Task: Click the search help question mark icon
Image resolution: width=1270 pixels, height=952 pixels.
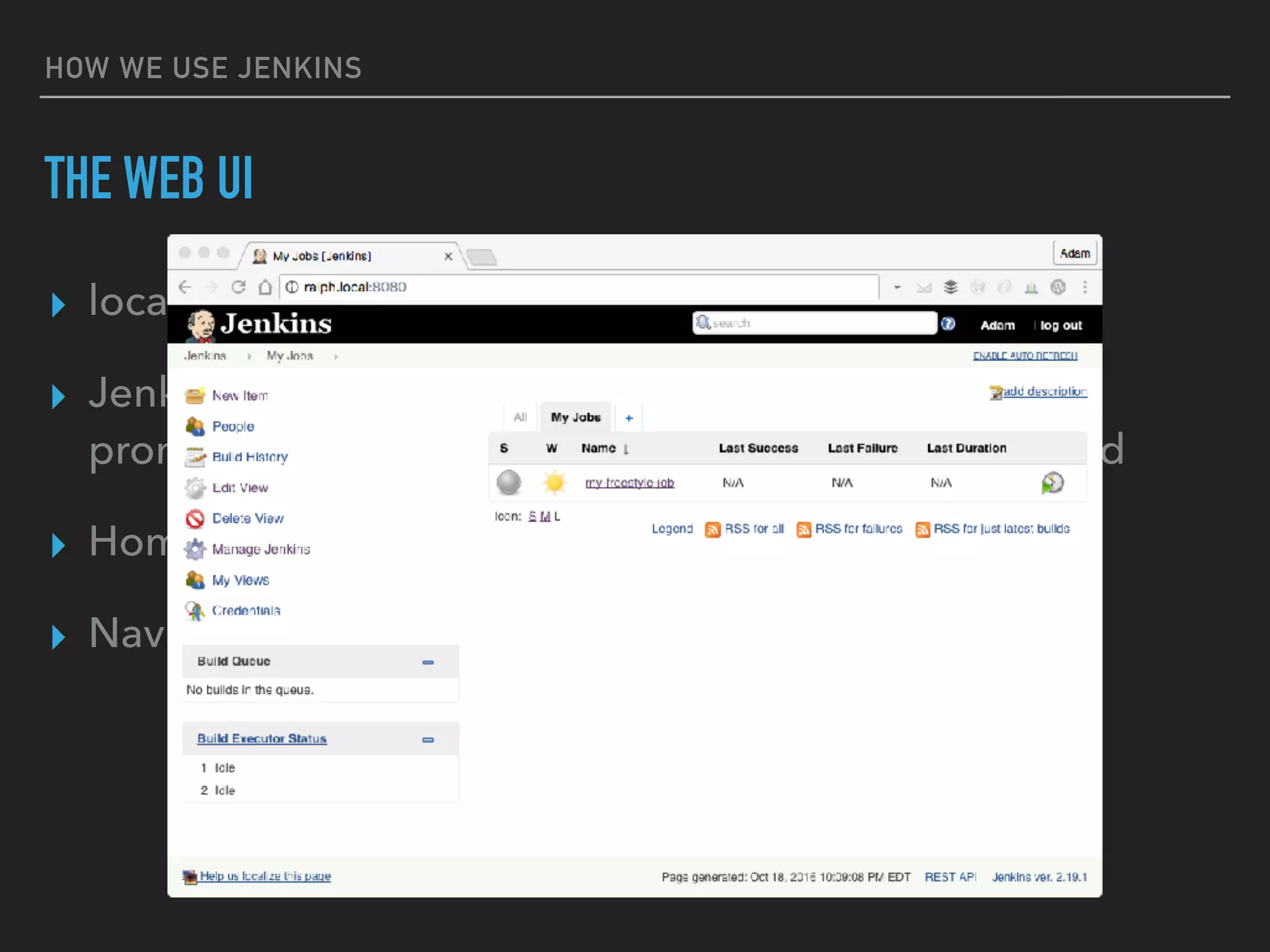Action: tap(948, 324)
